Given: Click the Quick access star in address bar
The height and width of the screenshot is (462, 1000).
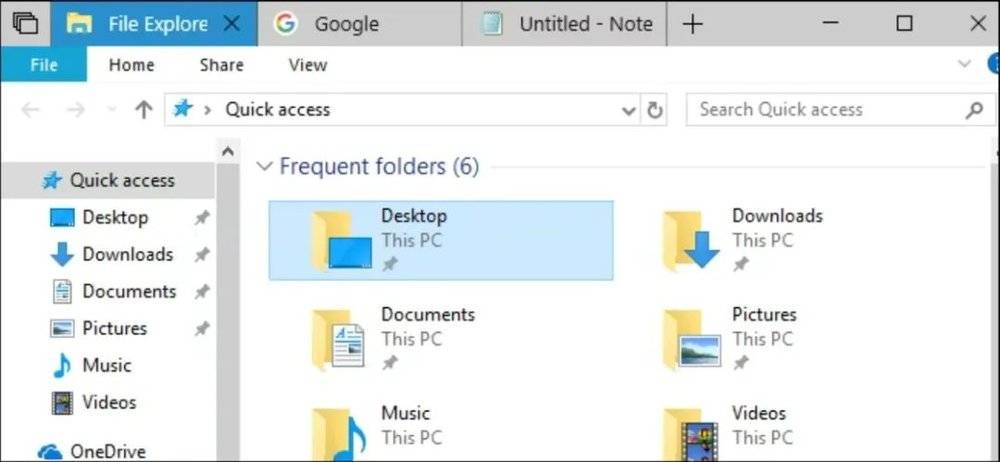Looking at the screenshot, I should 182,109.
